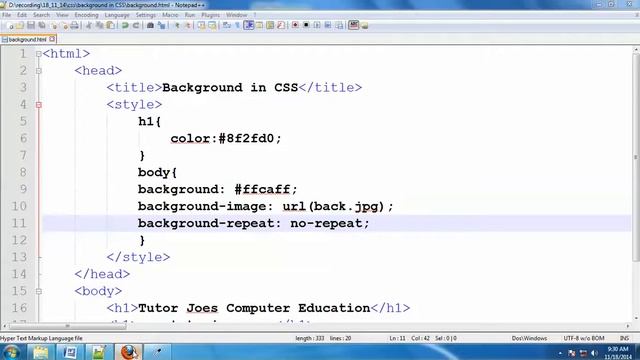Click the Redo toolbar icon
This screenshot has width=640, height=360.
(136, 25)
